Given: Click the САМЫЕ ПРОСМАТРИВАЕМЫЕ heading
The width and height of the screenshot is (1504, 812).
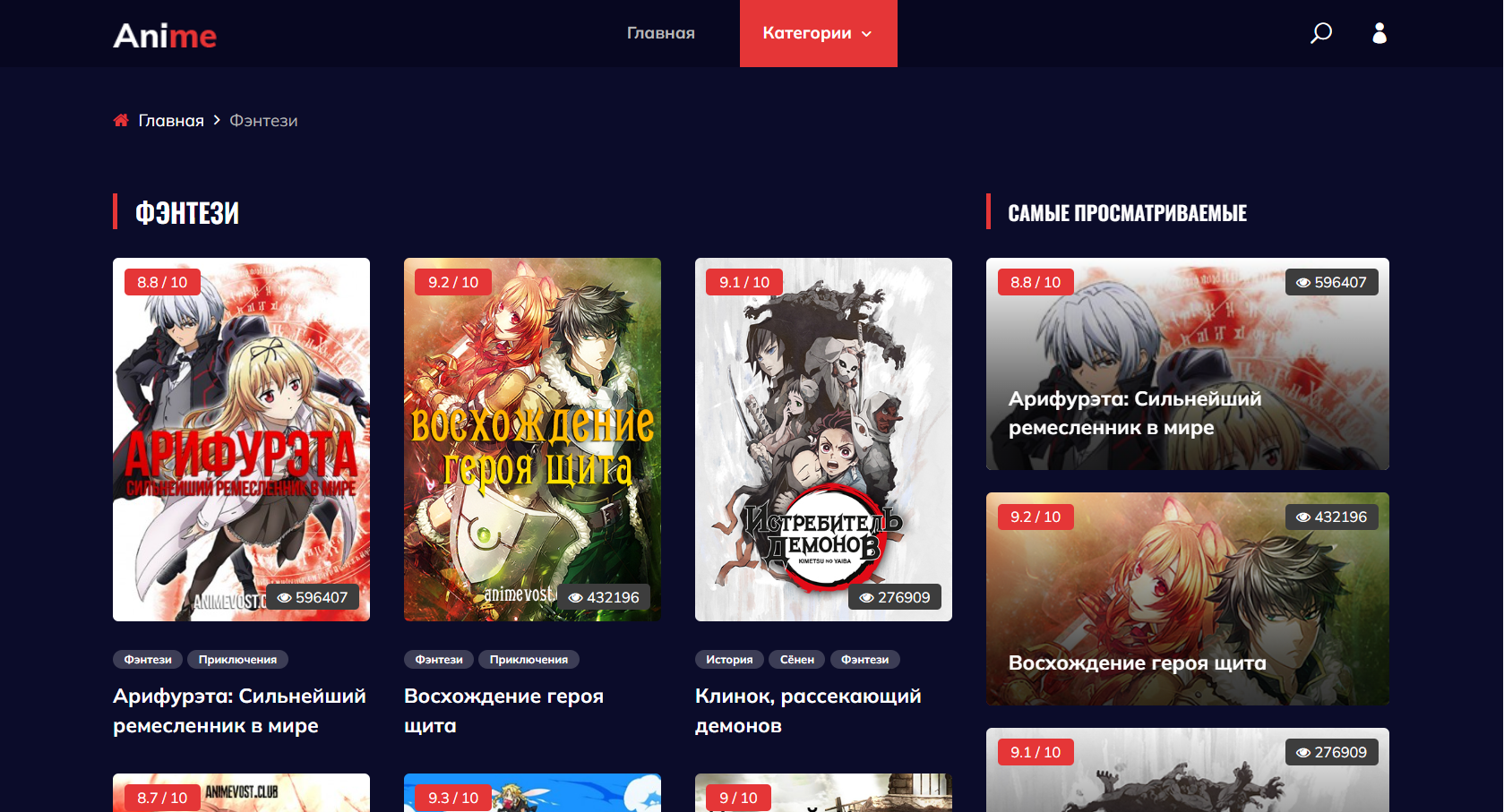Looking at the screenshot, I should (x=1127, y=213).
